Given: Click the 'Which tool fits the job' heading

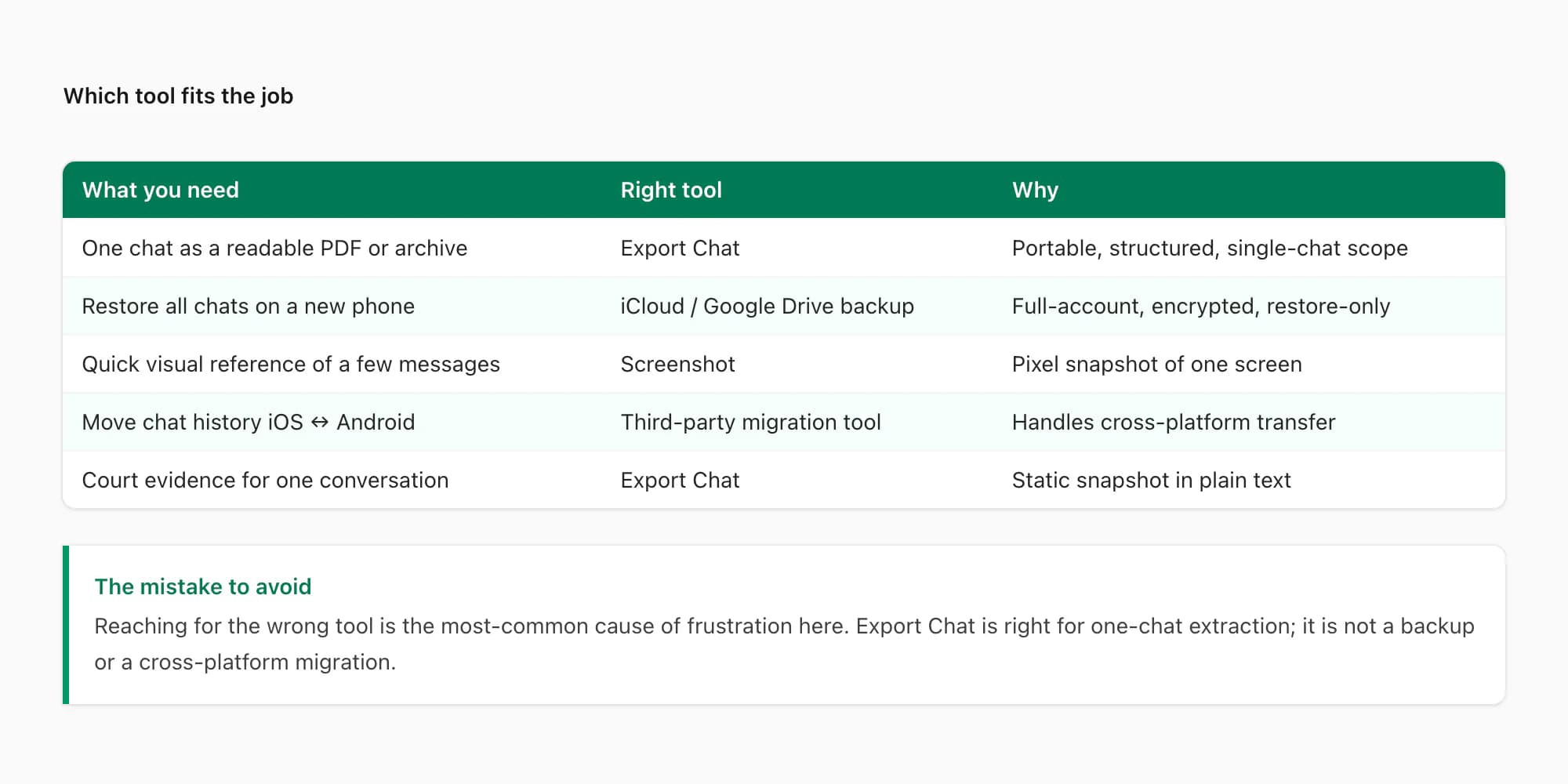Looking at the screenshot, I should point(178,96).
